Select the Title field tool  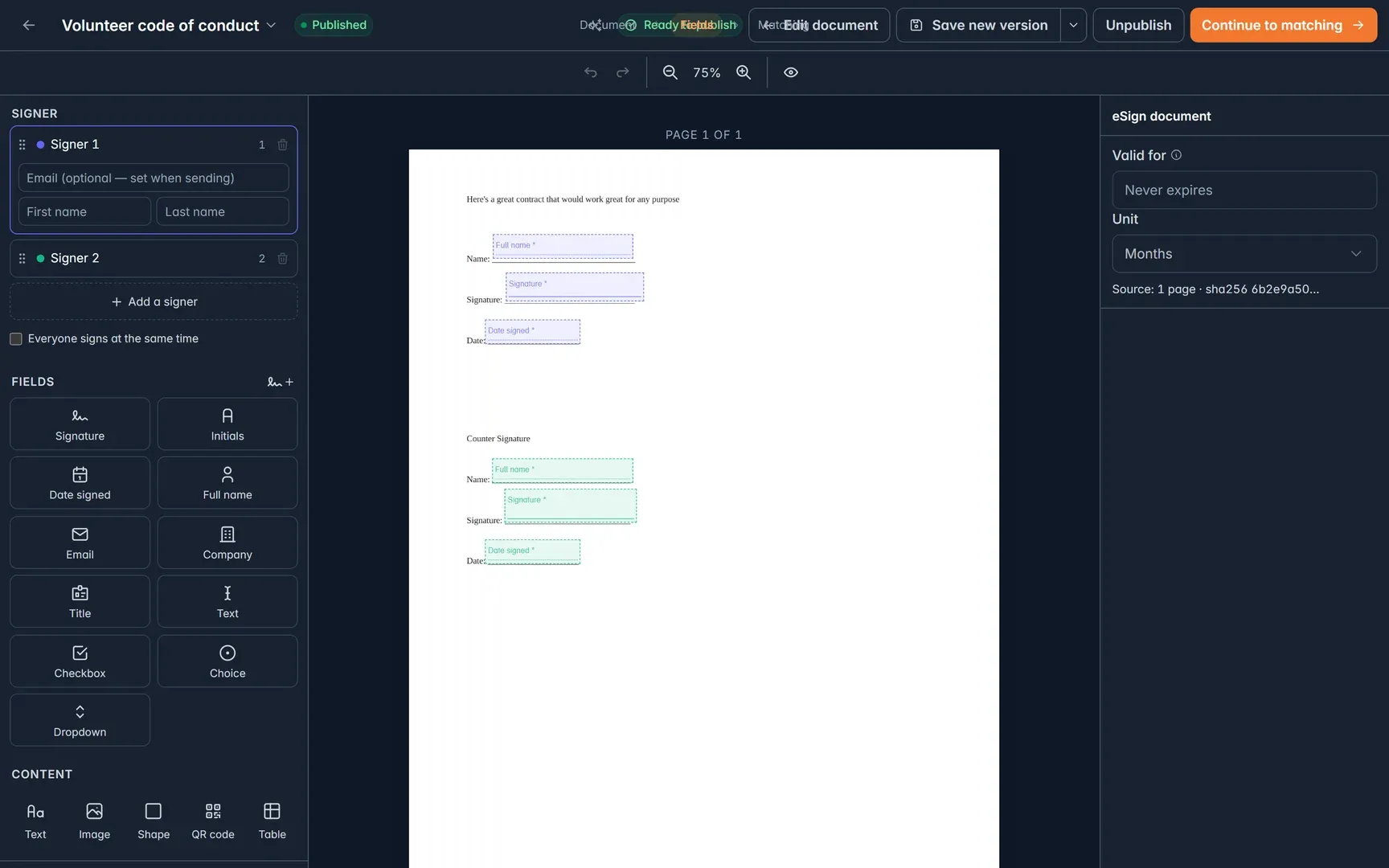pyautogui.click(x=80, y=601)
